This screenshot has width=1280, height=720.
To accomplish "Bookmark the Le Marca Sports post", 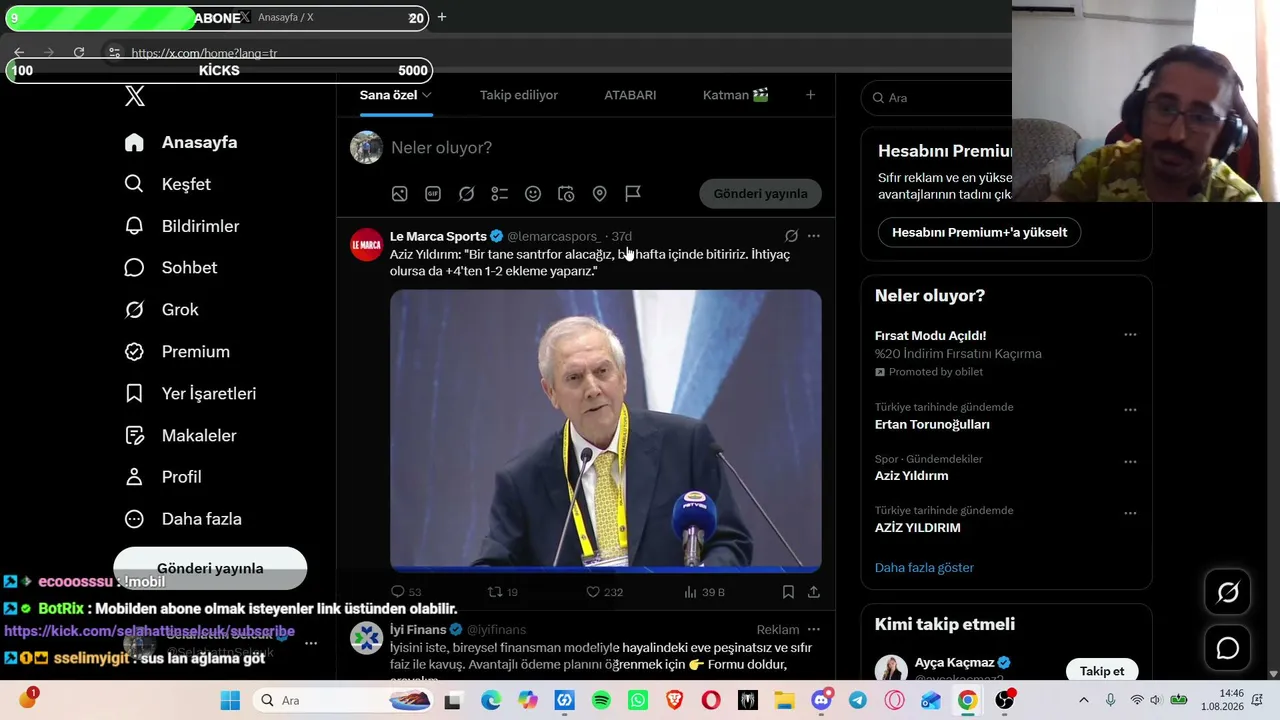I will click(x=788, y=592).
